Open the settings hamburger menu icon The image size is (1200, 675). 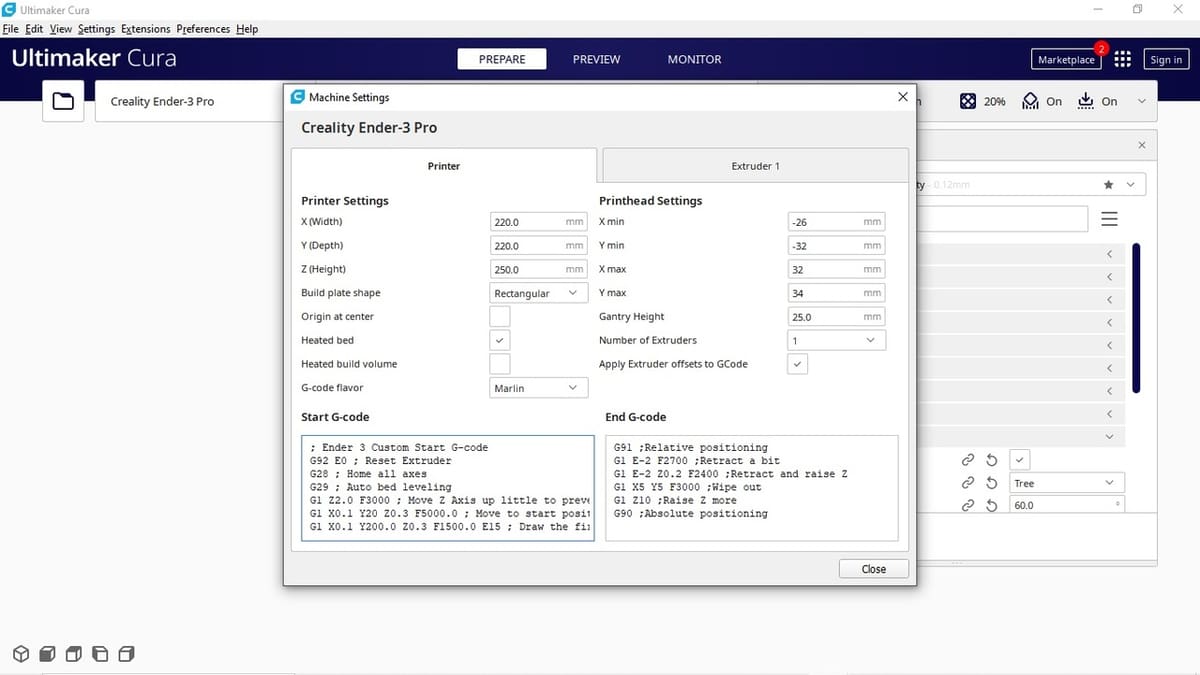(x=1109, y=219)
